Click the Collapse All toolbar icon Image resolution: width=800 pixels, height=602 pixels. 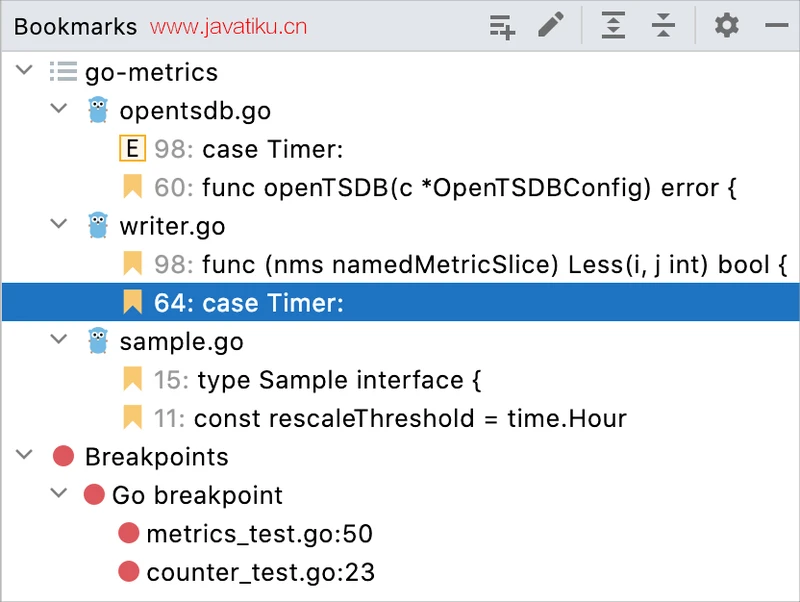[x=663, y=26]
